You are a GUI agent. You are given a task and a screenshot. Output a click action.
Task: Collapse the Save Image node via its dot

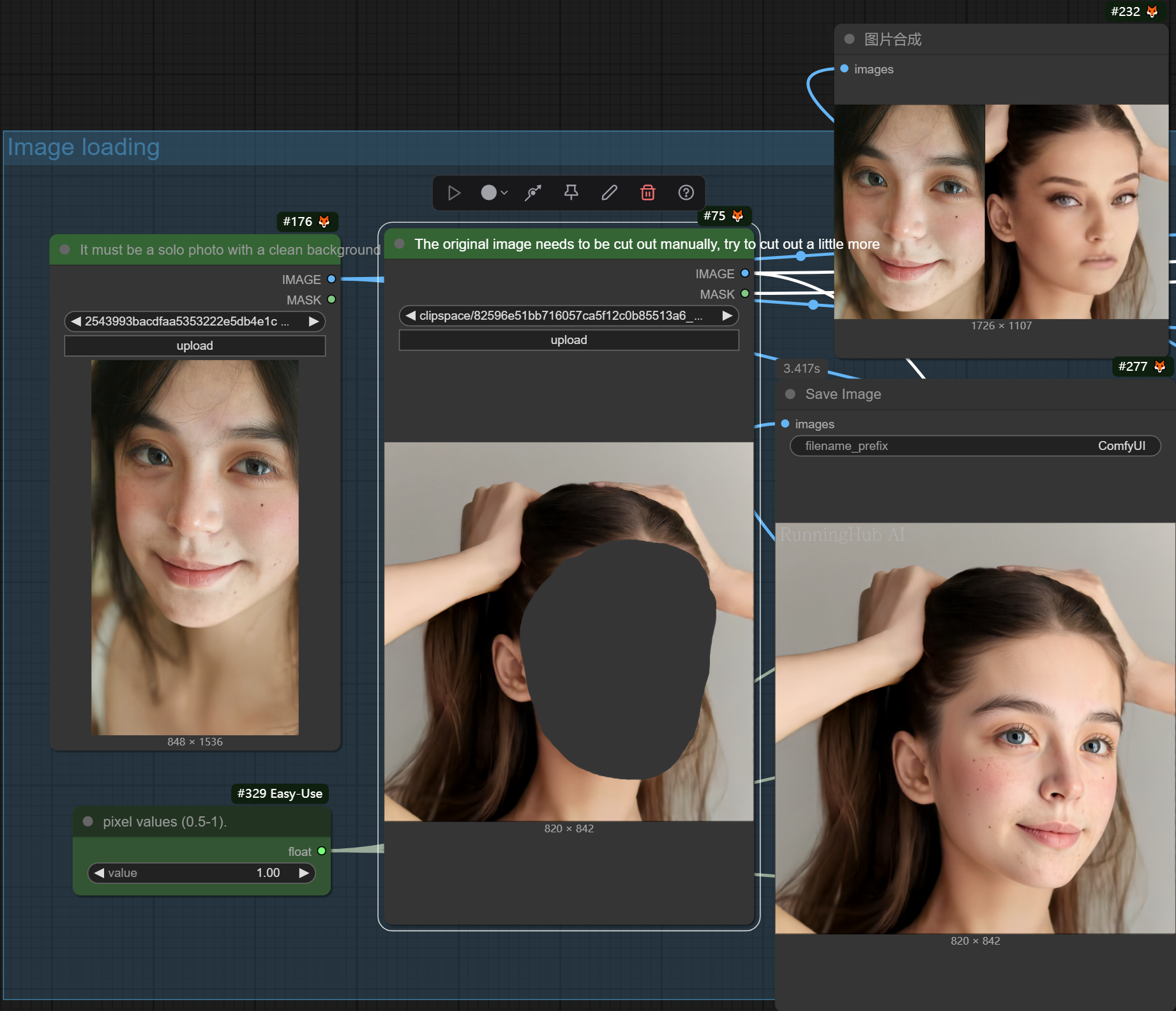790,394
